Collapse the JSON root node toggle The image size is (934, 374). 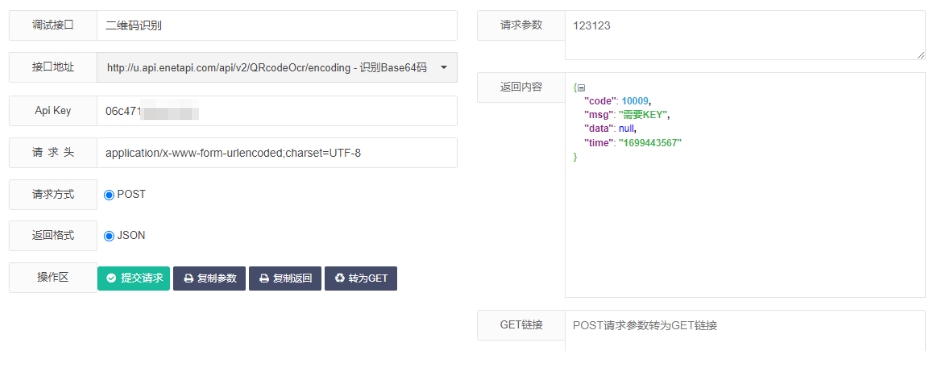click(581, 88)
